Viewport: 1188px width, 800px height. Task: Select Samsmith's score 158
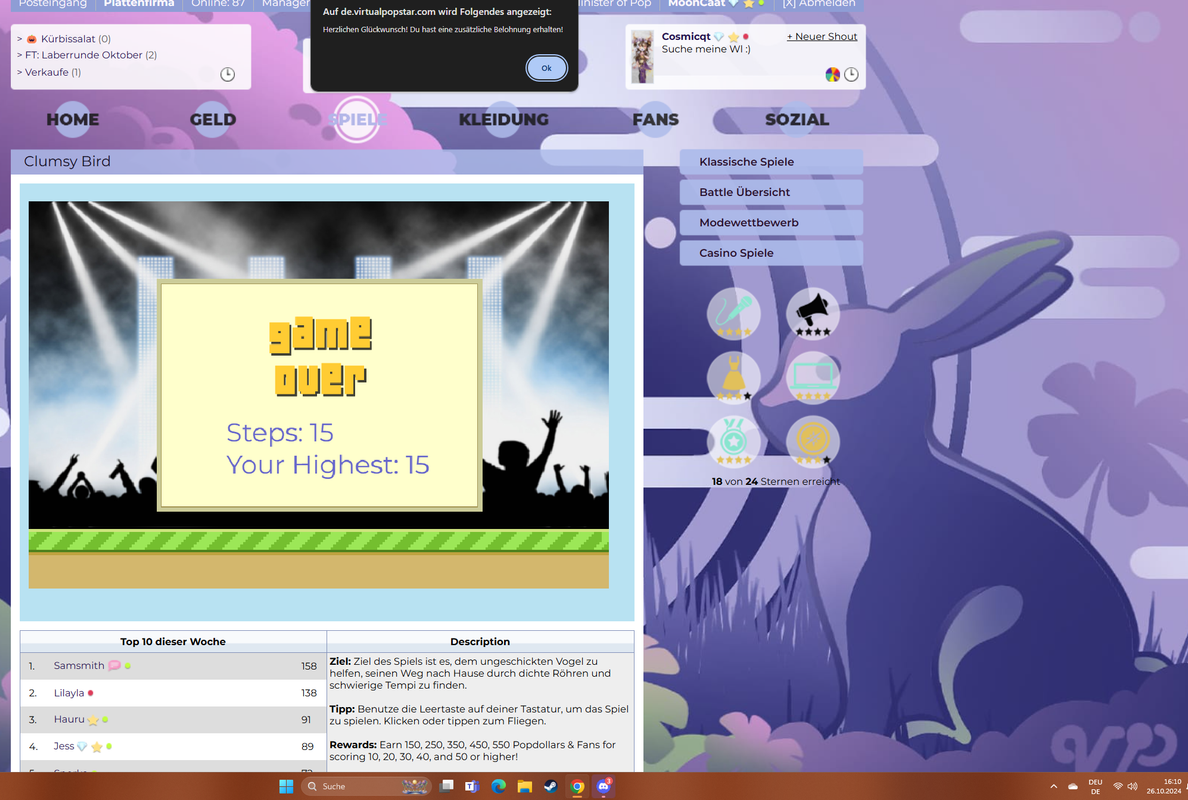click(x=308, y=666)
